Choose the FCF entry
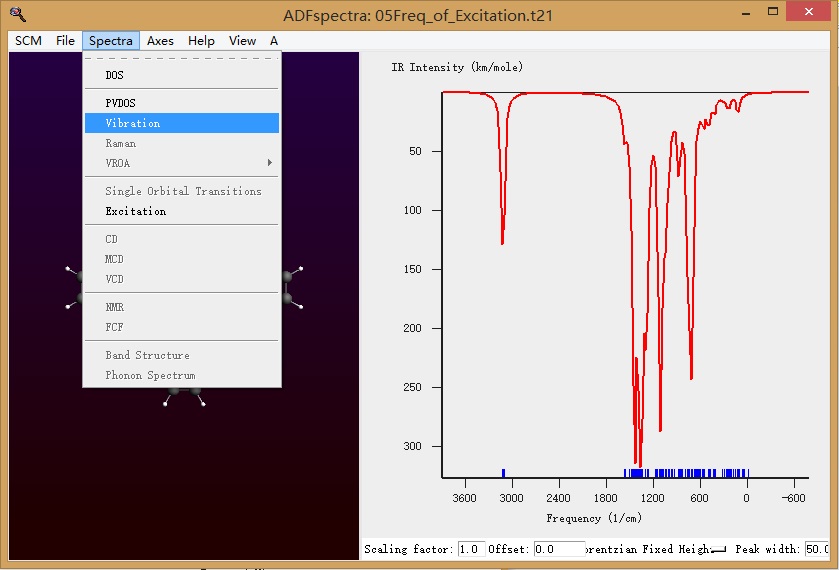 point(182,327)
